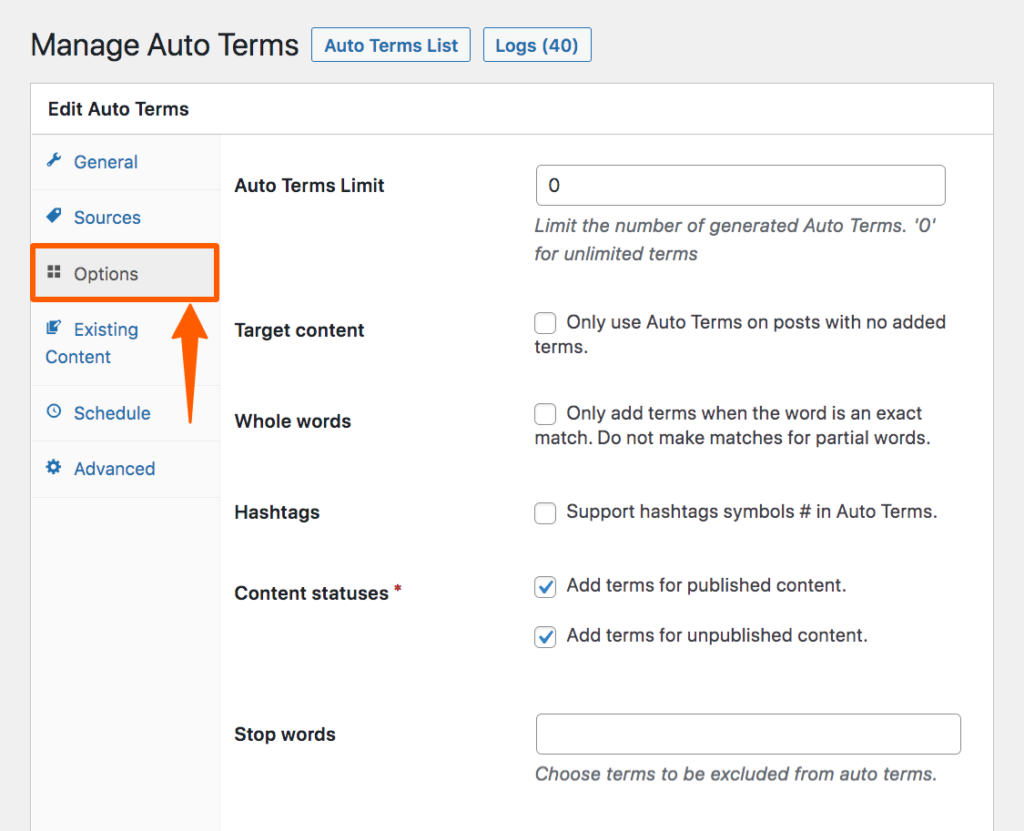Viewport: 1024px width, 831px height.
Task: Click the tag icon beside Sources
Action: (54, 216)
